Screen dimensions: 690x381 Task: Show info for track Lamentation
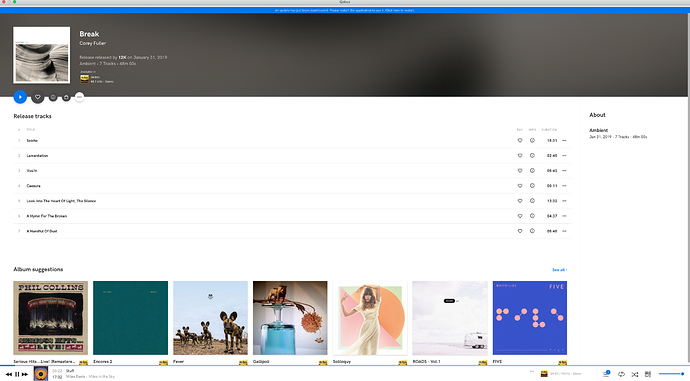[x=532, y=155]
